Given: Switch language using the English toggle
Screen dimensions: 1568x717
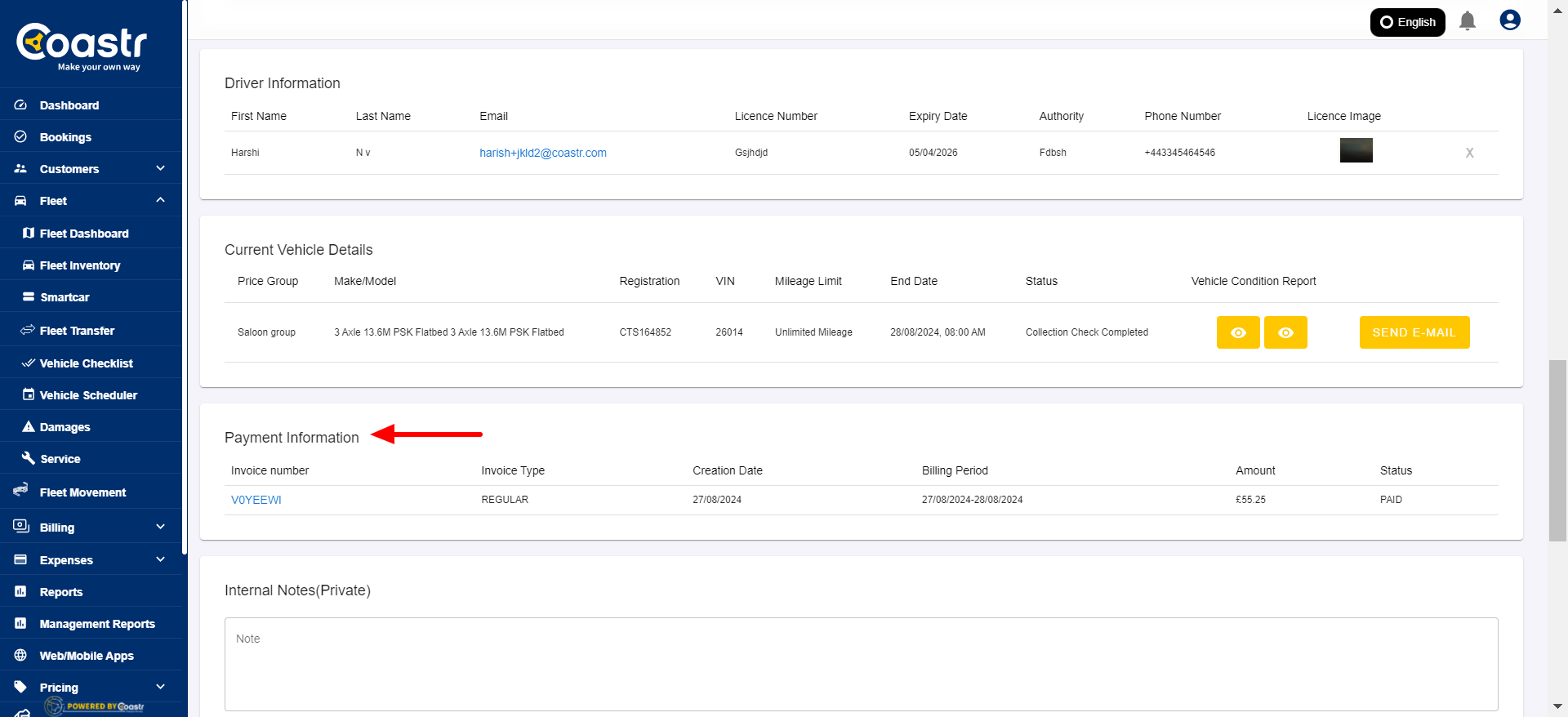Looking at the screenshot, I should click(1407, 22).
